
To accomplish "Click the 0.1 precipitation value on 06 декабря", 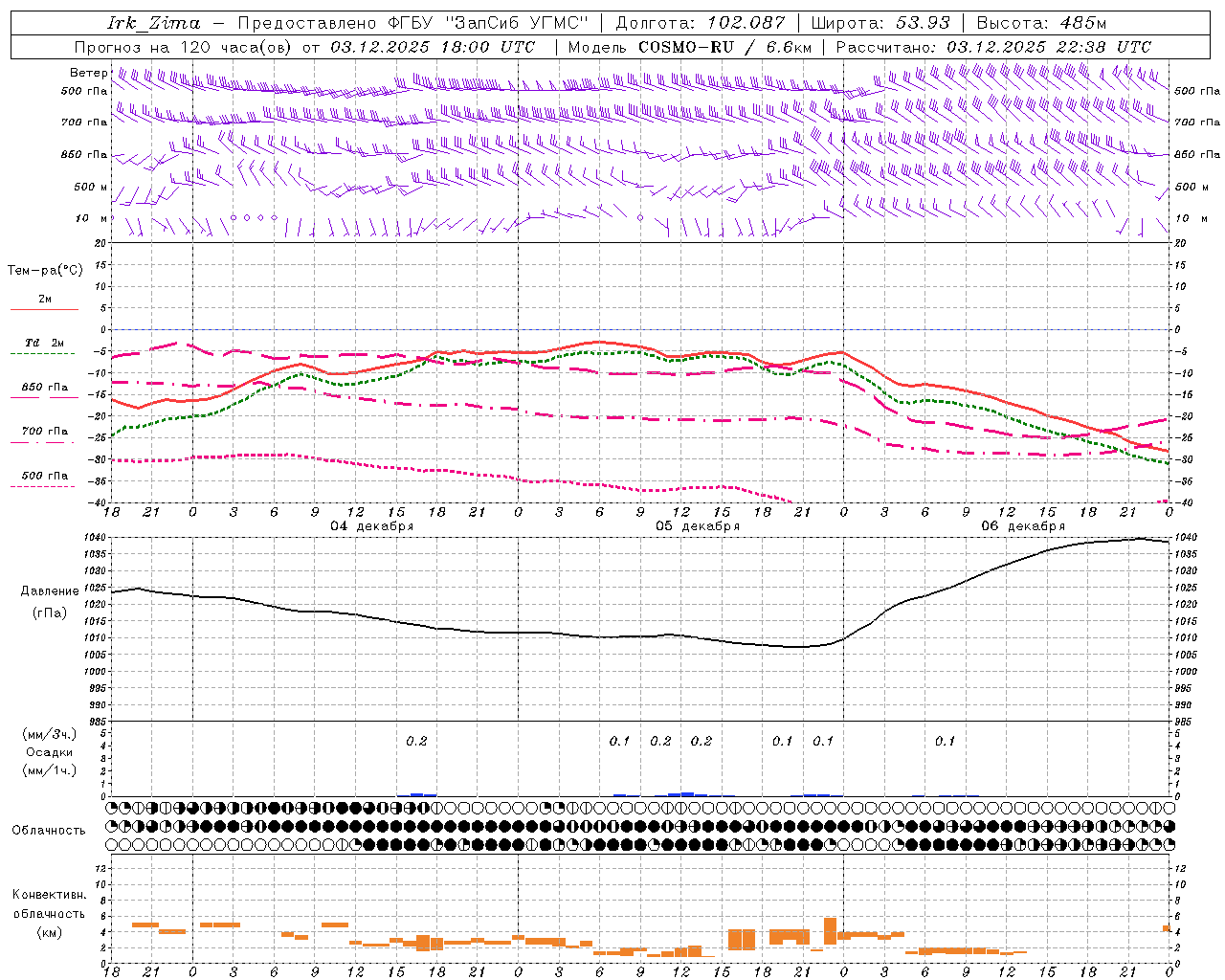I will coord(945,741).
